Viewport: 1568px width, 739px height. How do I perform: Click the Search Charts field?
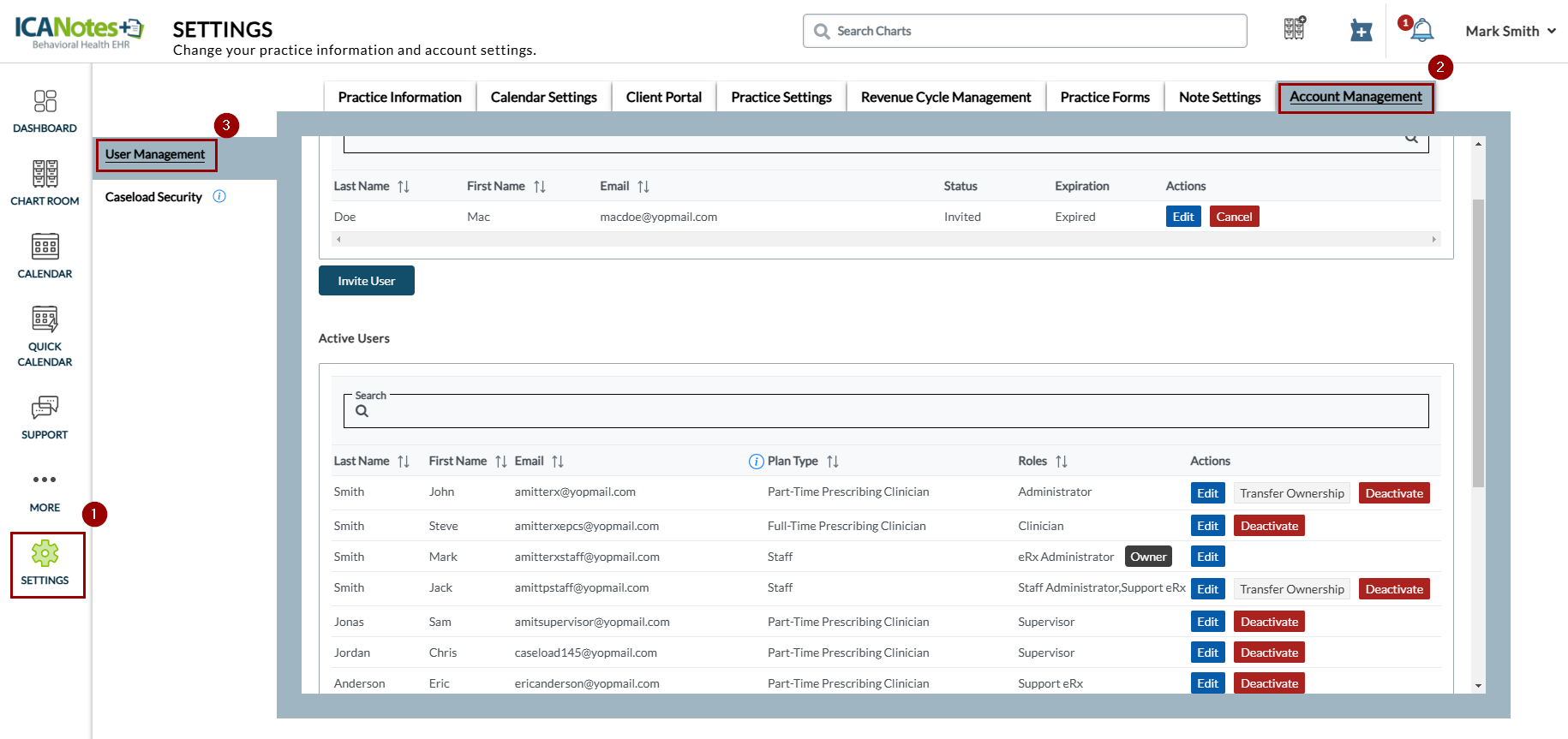[x=1024, y=31]
